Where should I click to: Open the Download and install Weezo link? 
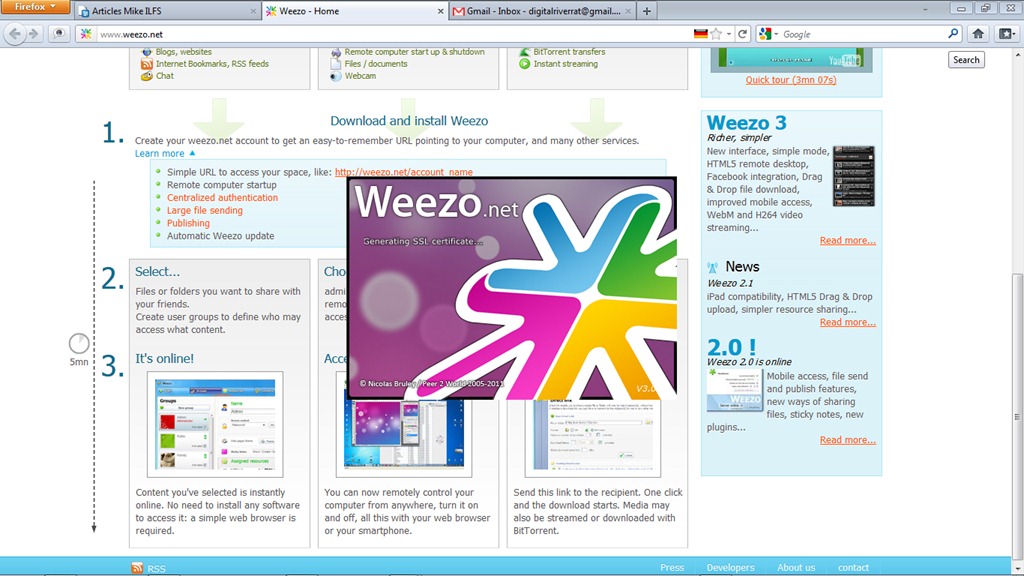click(x=409, y=121)
